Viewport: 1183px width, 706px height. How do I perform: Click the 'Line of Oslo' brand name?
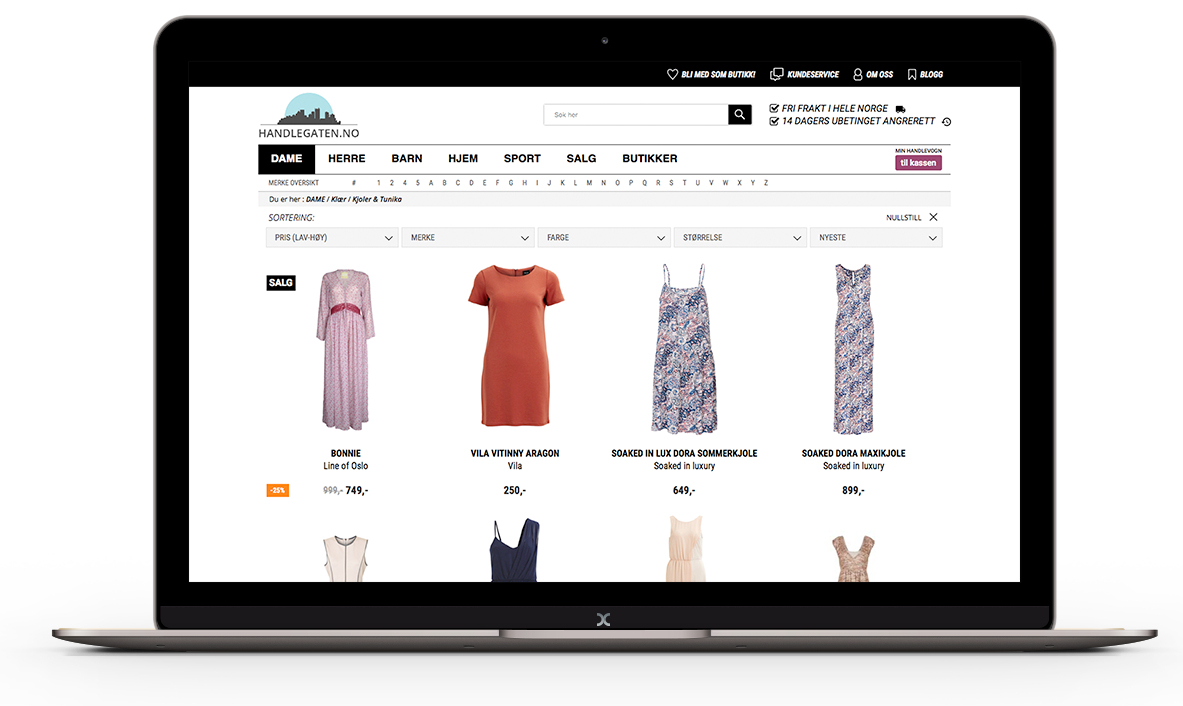pos(346,466)
